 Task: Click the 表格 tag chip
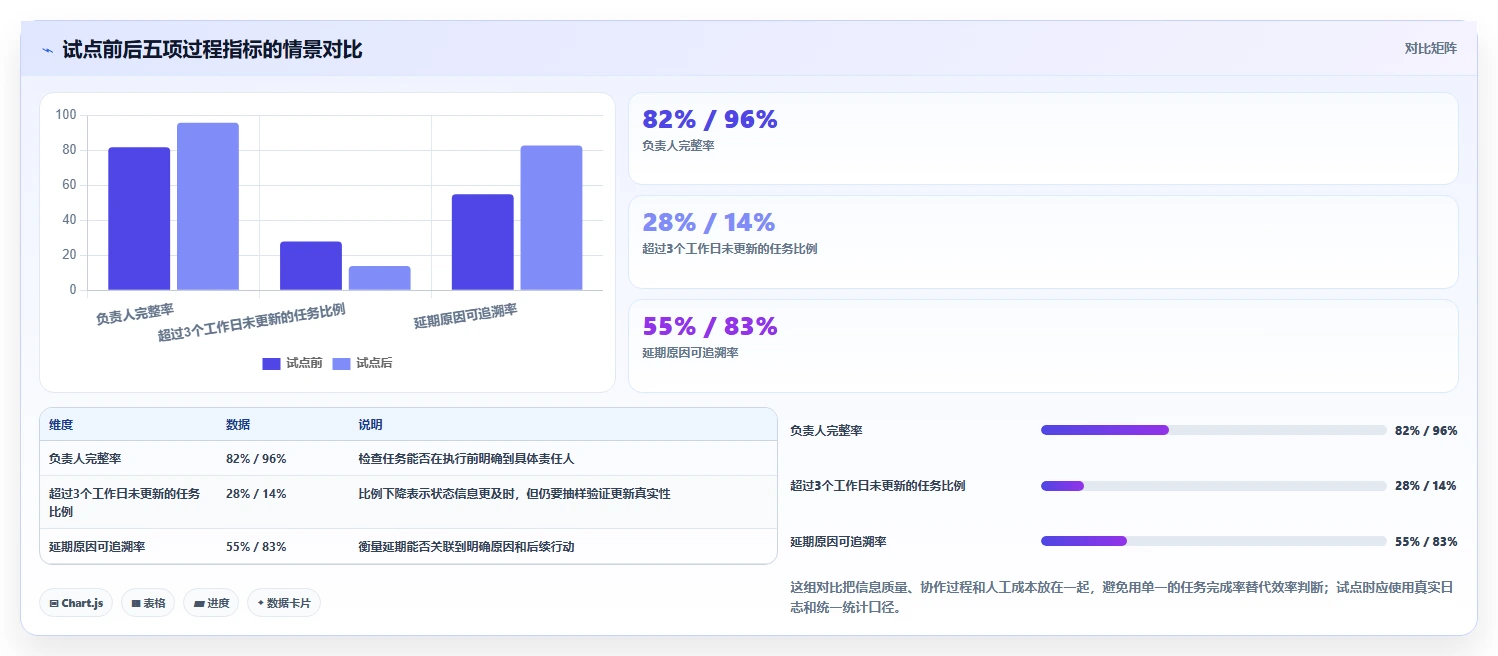(x=148, y=603)
